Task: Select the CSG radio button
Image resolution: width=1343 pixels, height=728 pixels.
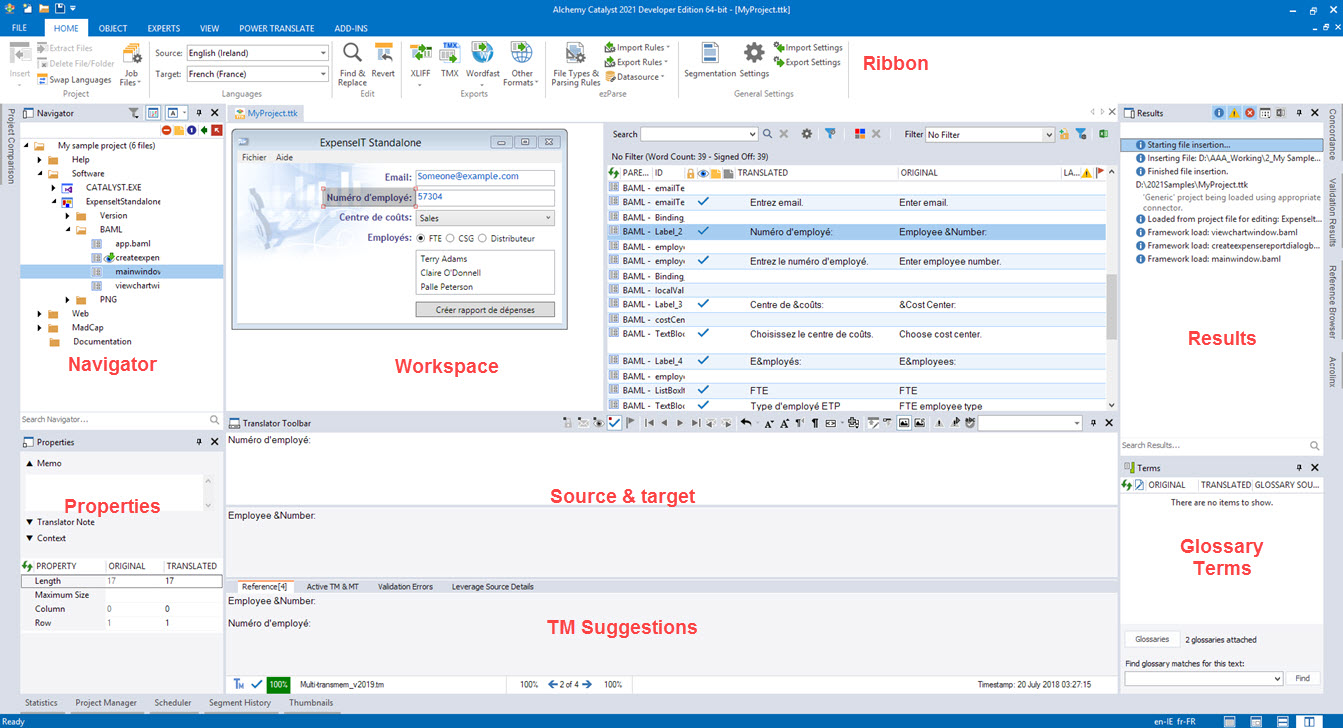Action: tap(451, 238)
